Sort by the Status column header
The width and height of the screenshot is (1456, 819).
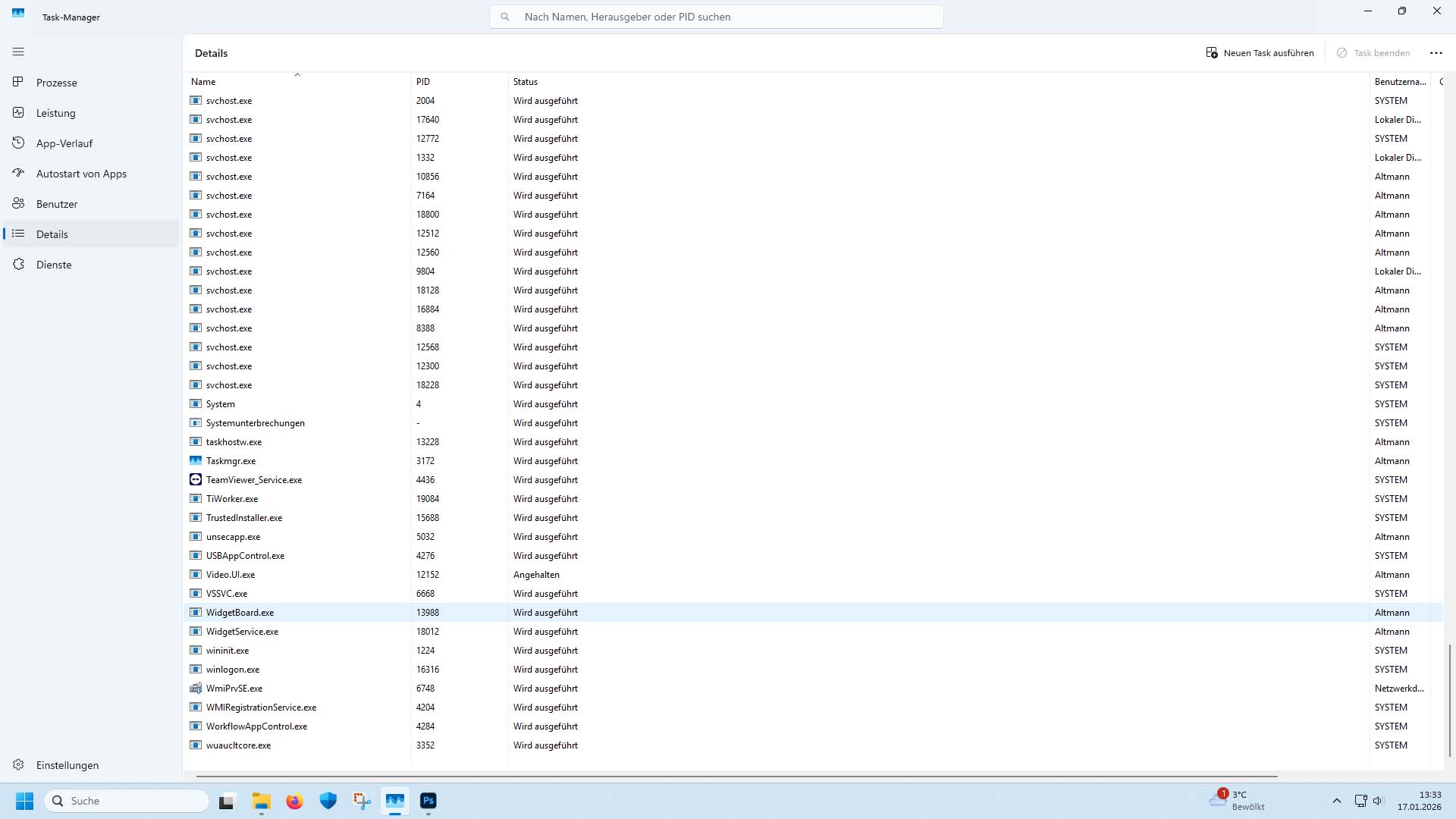pos(526,82)
